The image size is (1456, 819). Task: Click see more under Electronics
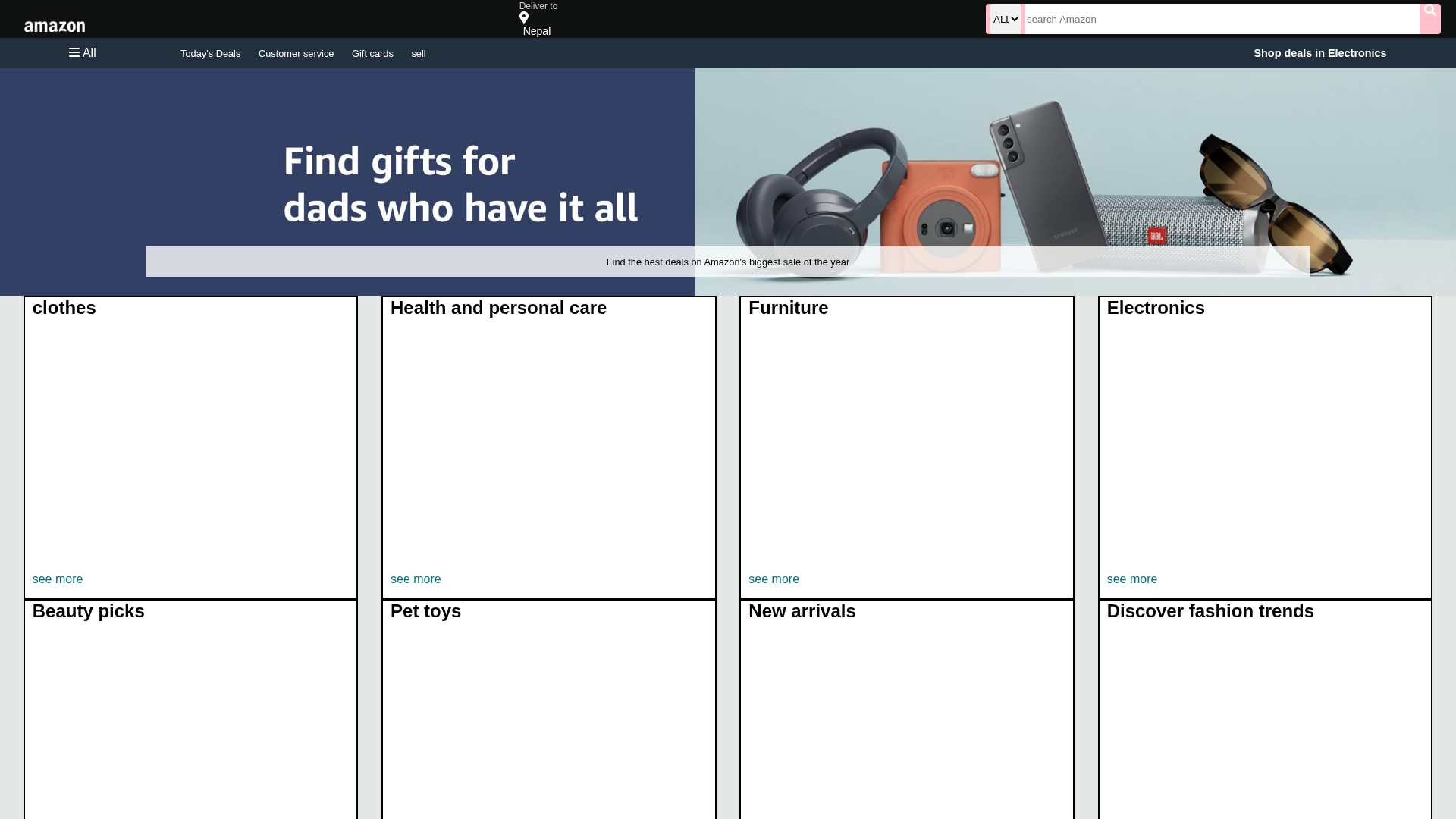point(1132,579)
